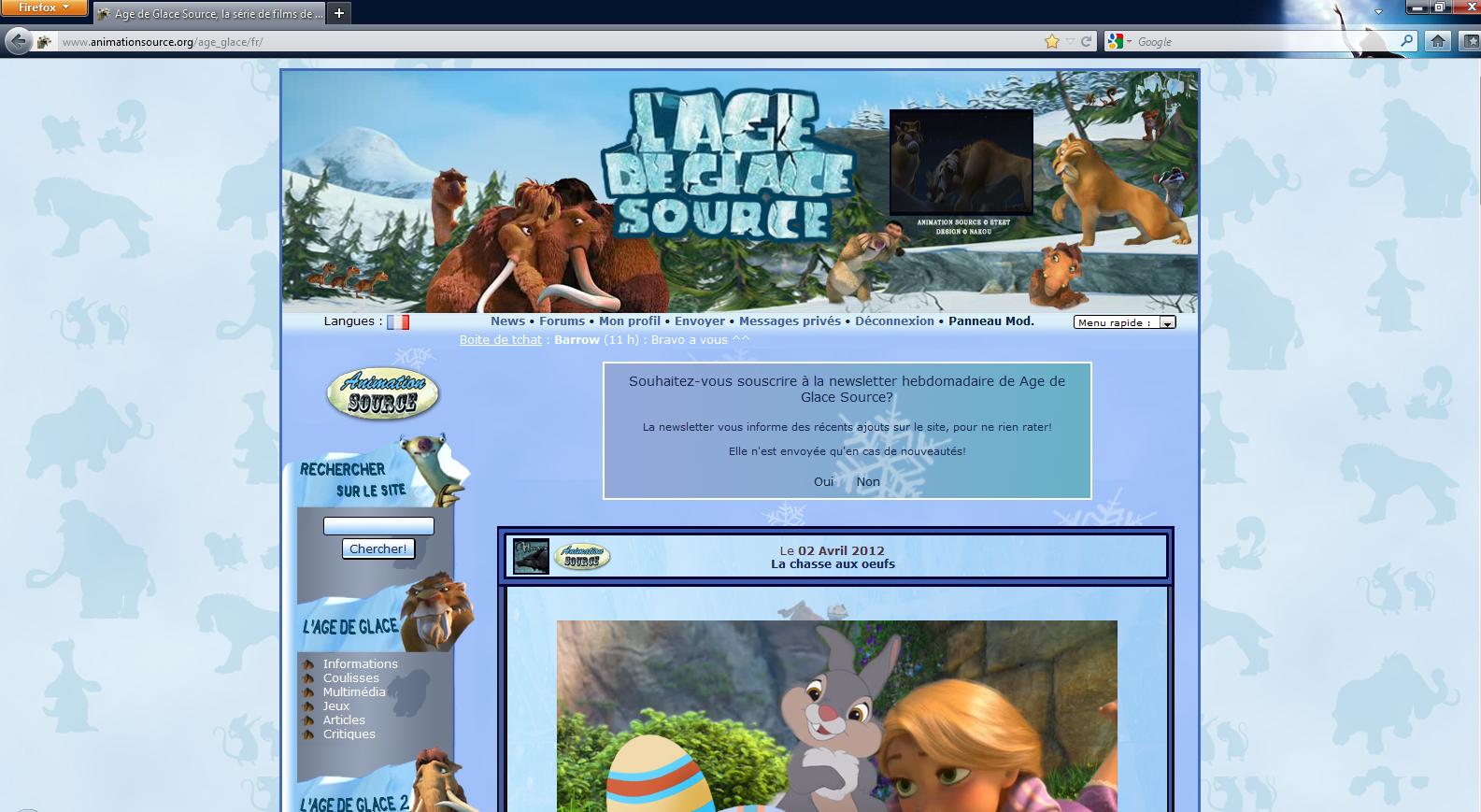Open the Coulisses sidebar link
This screenshot has height=812, width=1481.
click(x=351, y=678)
